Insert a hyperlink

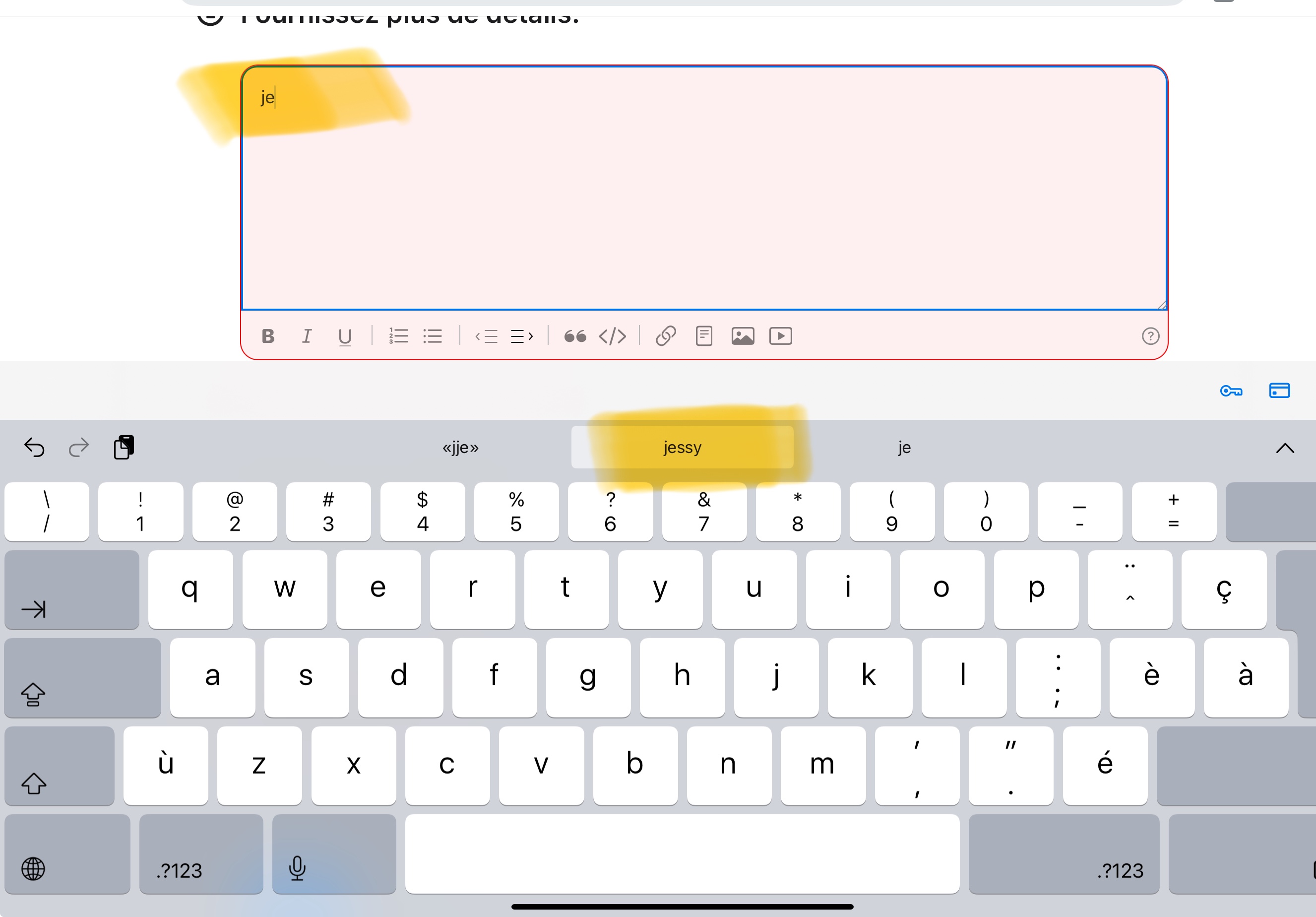[666, 336]
